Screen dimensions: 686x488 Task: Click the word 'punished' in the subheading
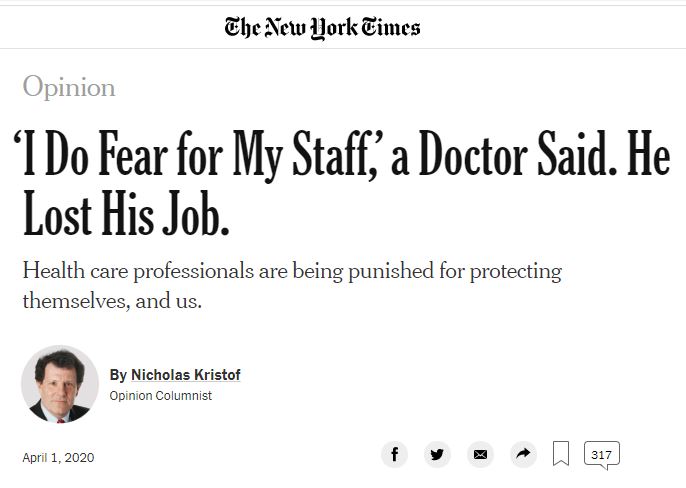point(391,271)
